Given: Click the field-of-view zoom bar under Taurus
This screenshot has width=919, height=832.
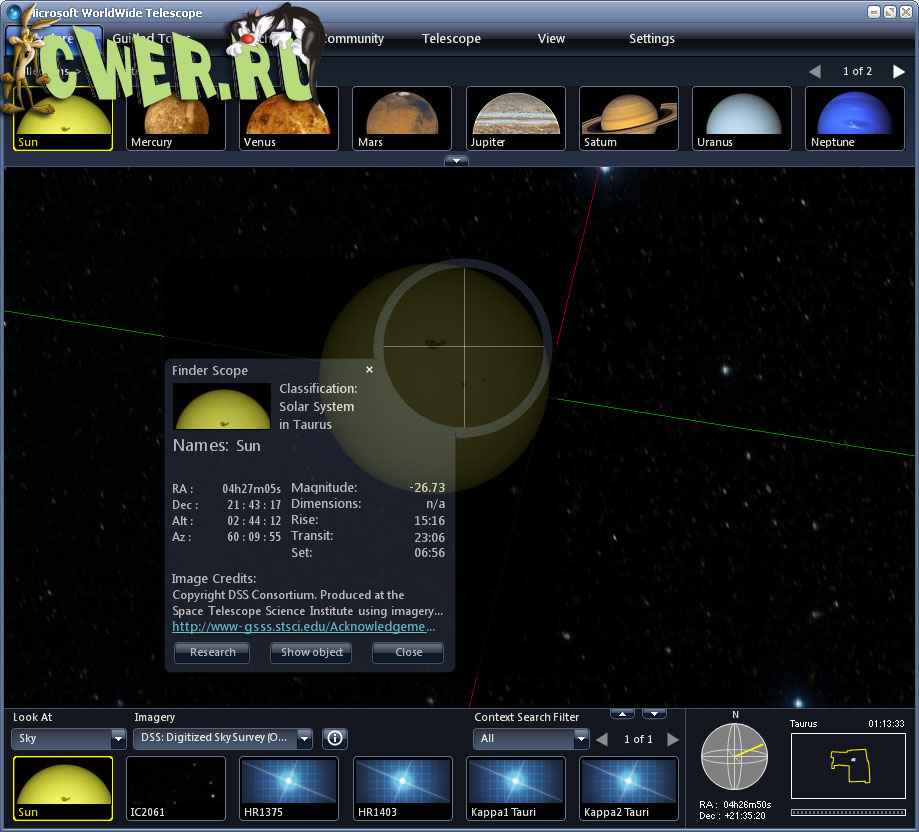Looking at the screenshot, I should tap(848, 812).
